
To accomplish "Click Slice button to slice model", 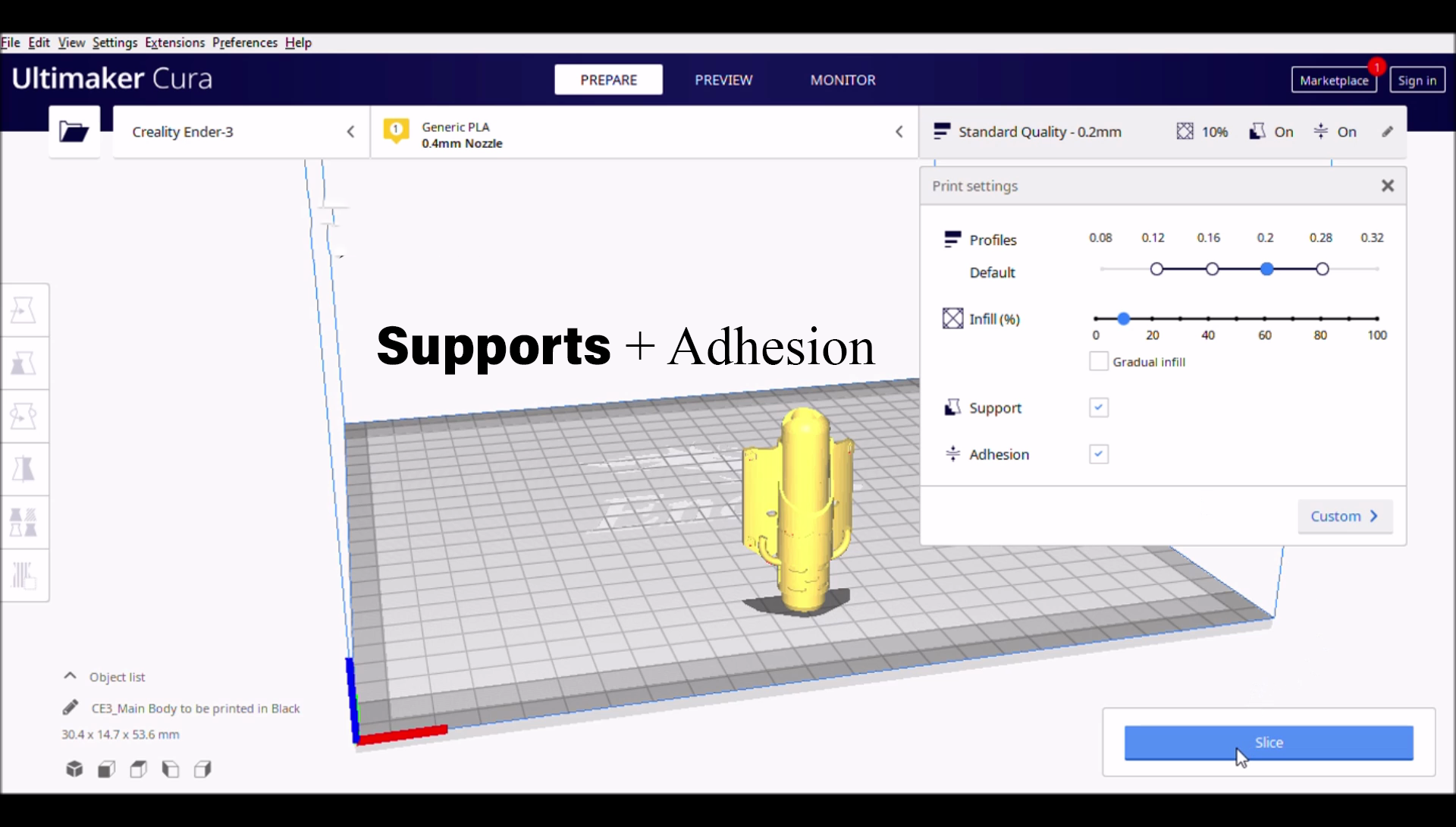I will pos(1268,742).
